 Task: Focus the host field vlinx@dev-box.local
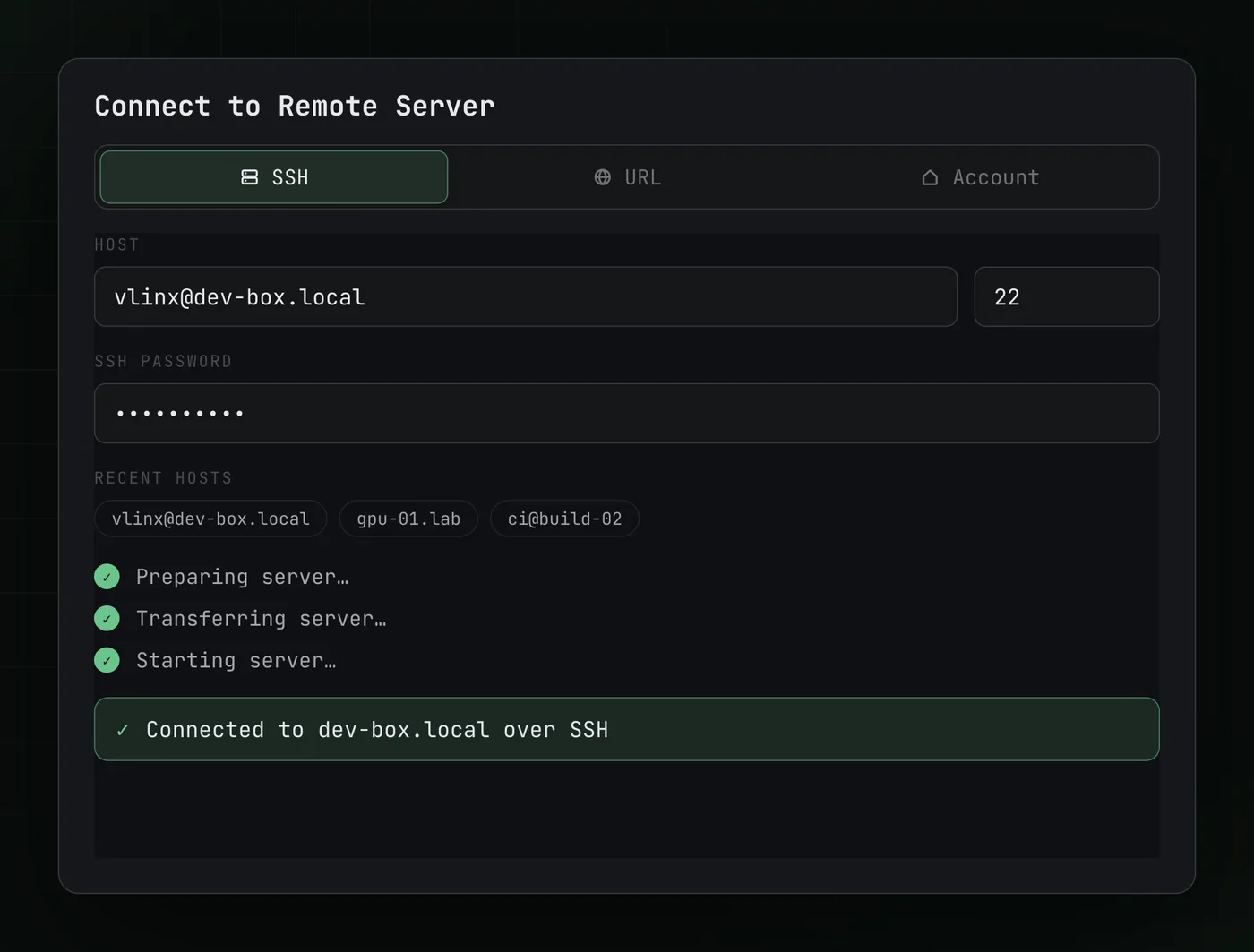pos(526,296)
